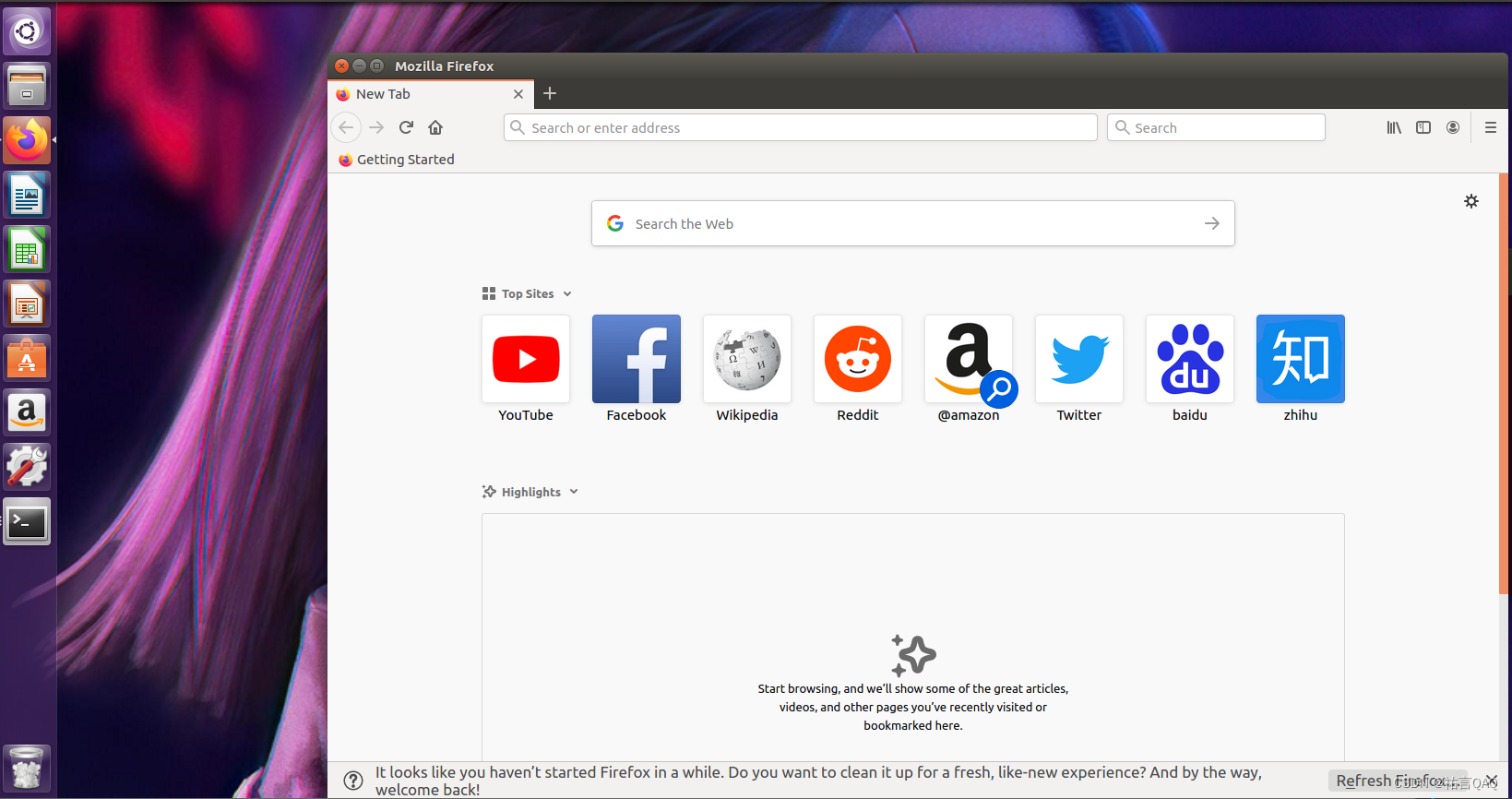Screen dimensions: 1512x799
Task: Open Terminal from the dock
Action: pyautogui.click(x=27, y=522)
